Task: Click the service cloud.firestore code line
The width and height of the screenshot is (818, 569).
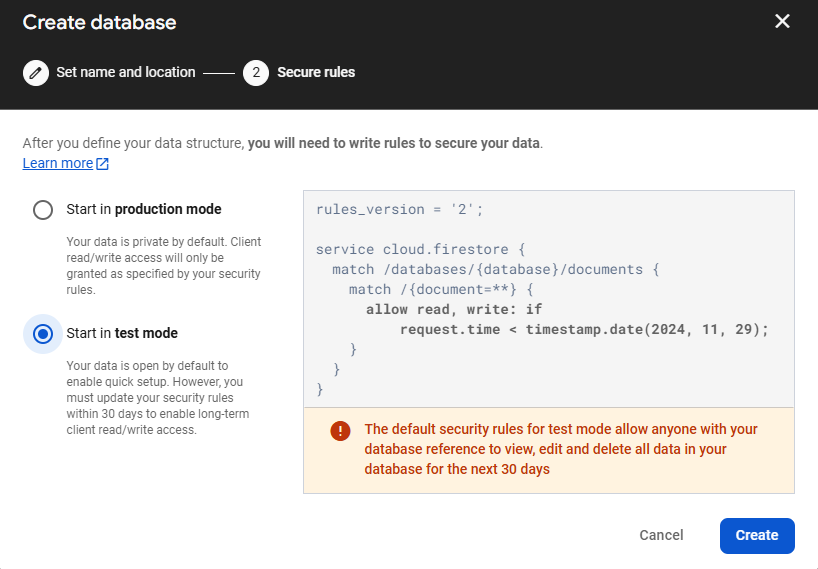Action: tap(420, 249)
